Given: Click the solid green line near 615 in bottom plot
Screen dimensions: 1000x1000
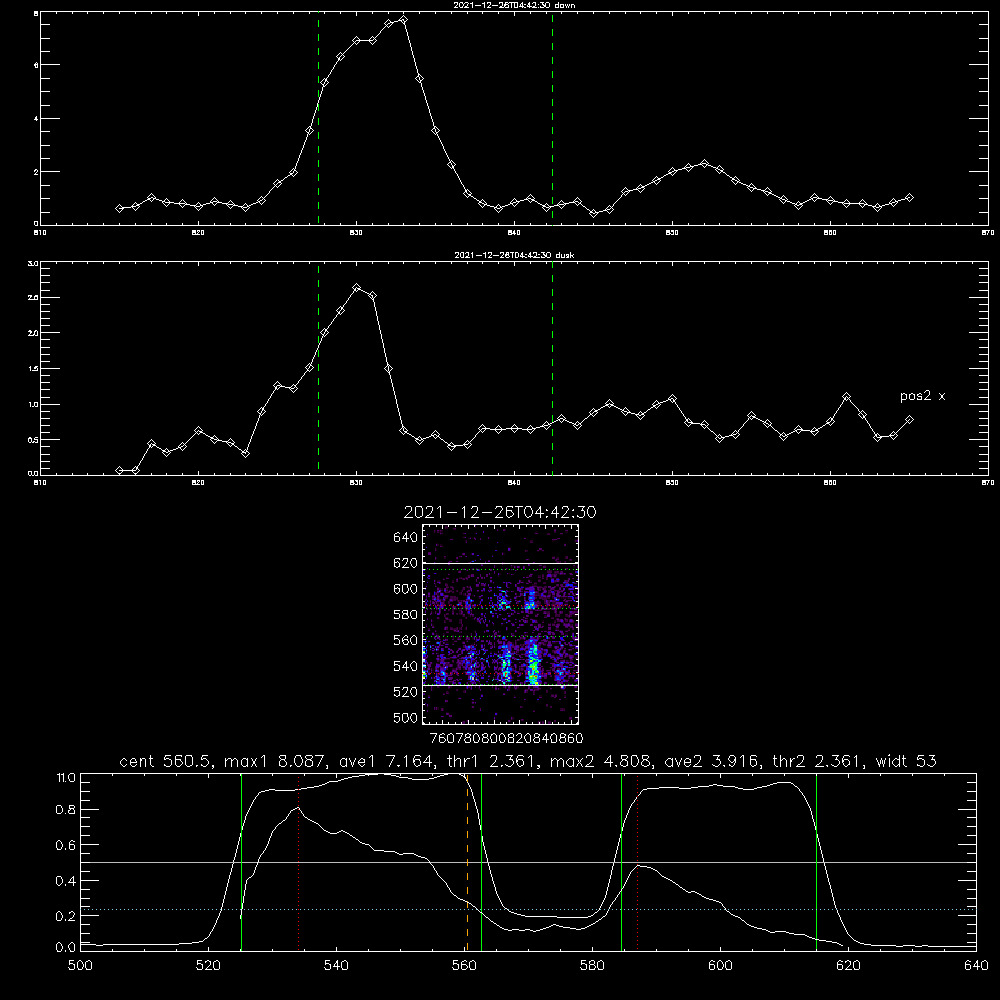Looking at the screenshot, I should 816,862.
